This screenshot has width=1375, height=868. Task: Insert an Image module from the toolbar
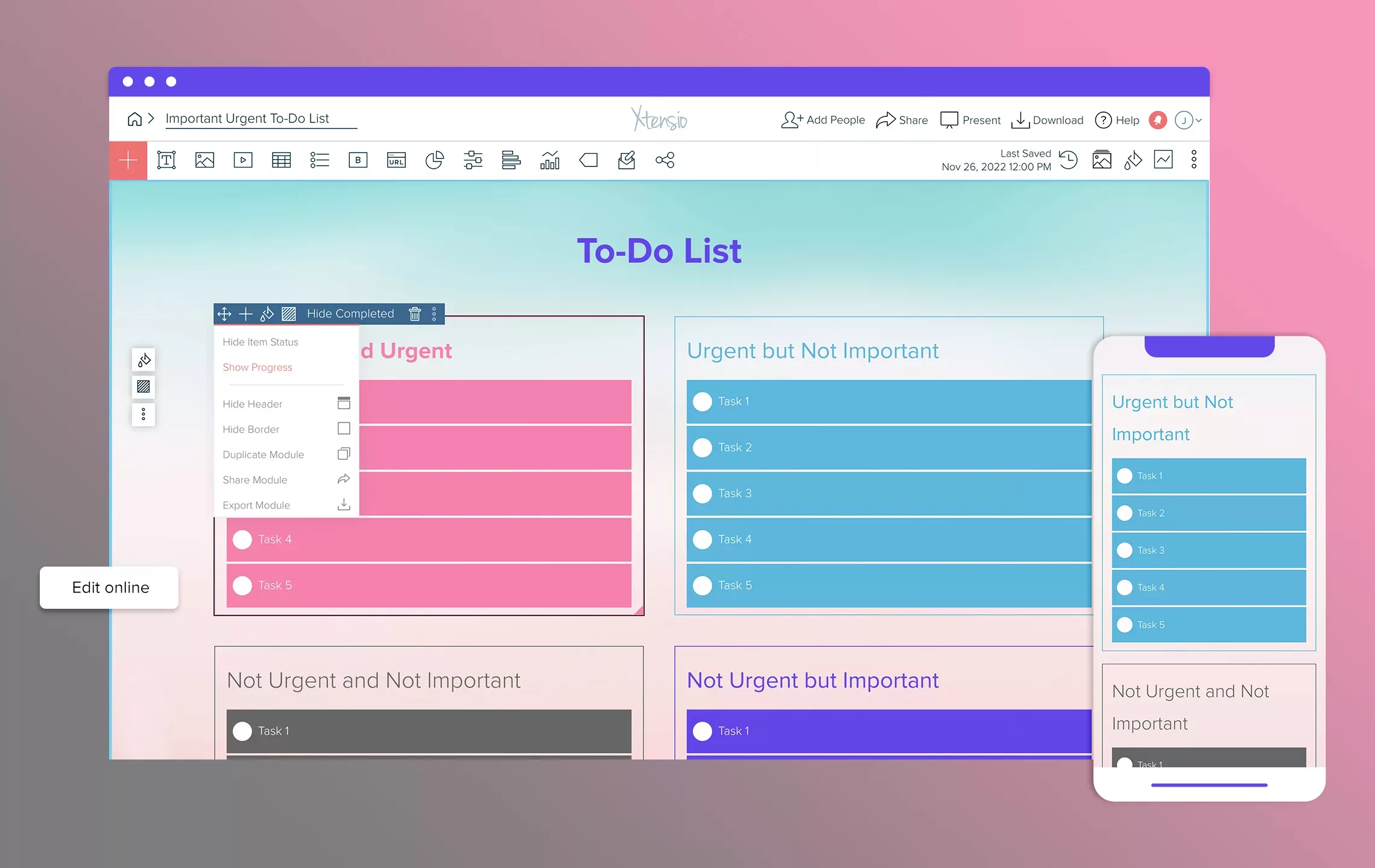click(x=204, y=160)
